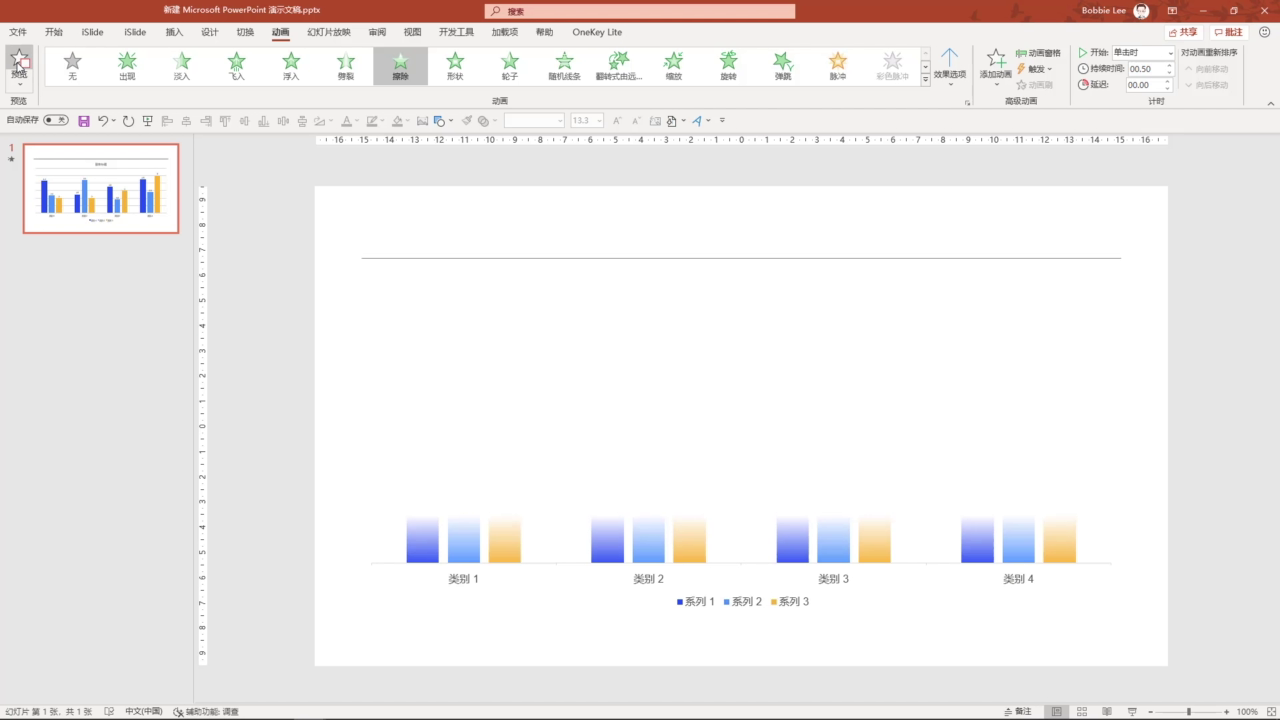Collapse the ribbon with the chevron
The width and height of the screenshot is (1280, 720).
(1271, 102)
